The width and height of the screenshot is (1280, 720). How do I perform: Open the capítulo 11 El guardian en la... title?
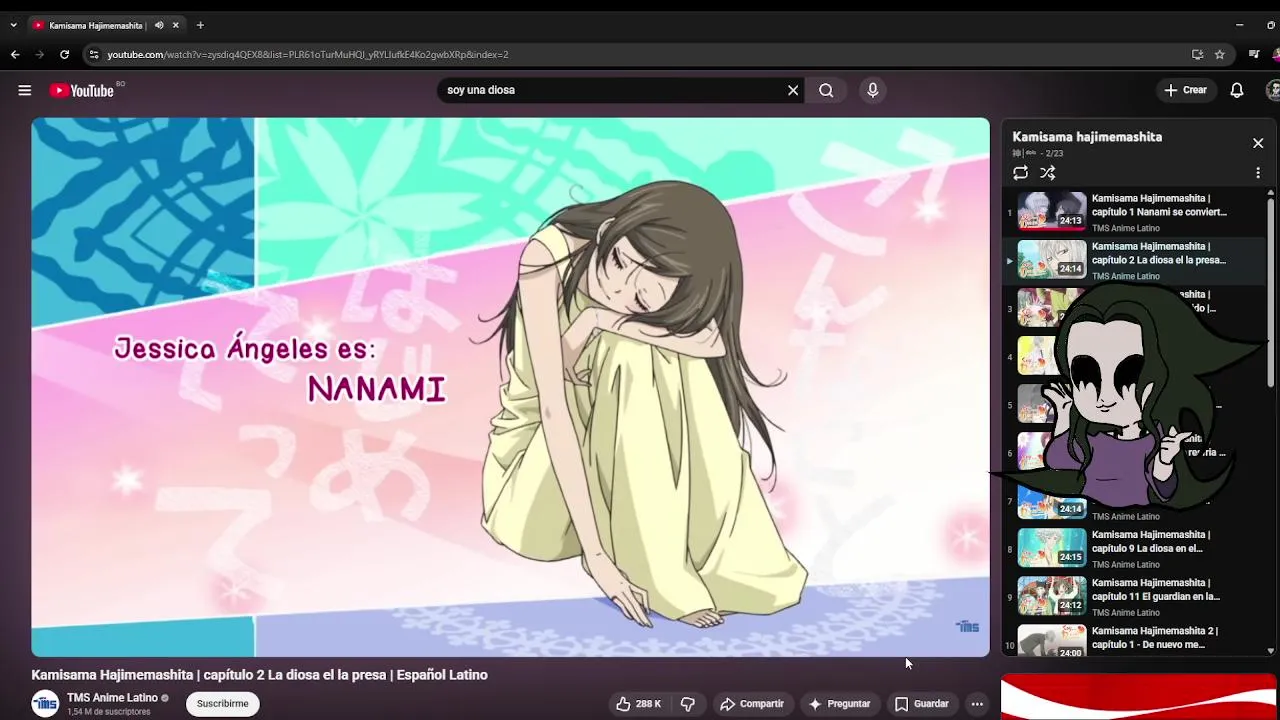1156,589
